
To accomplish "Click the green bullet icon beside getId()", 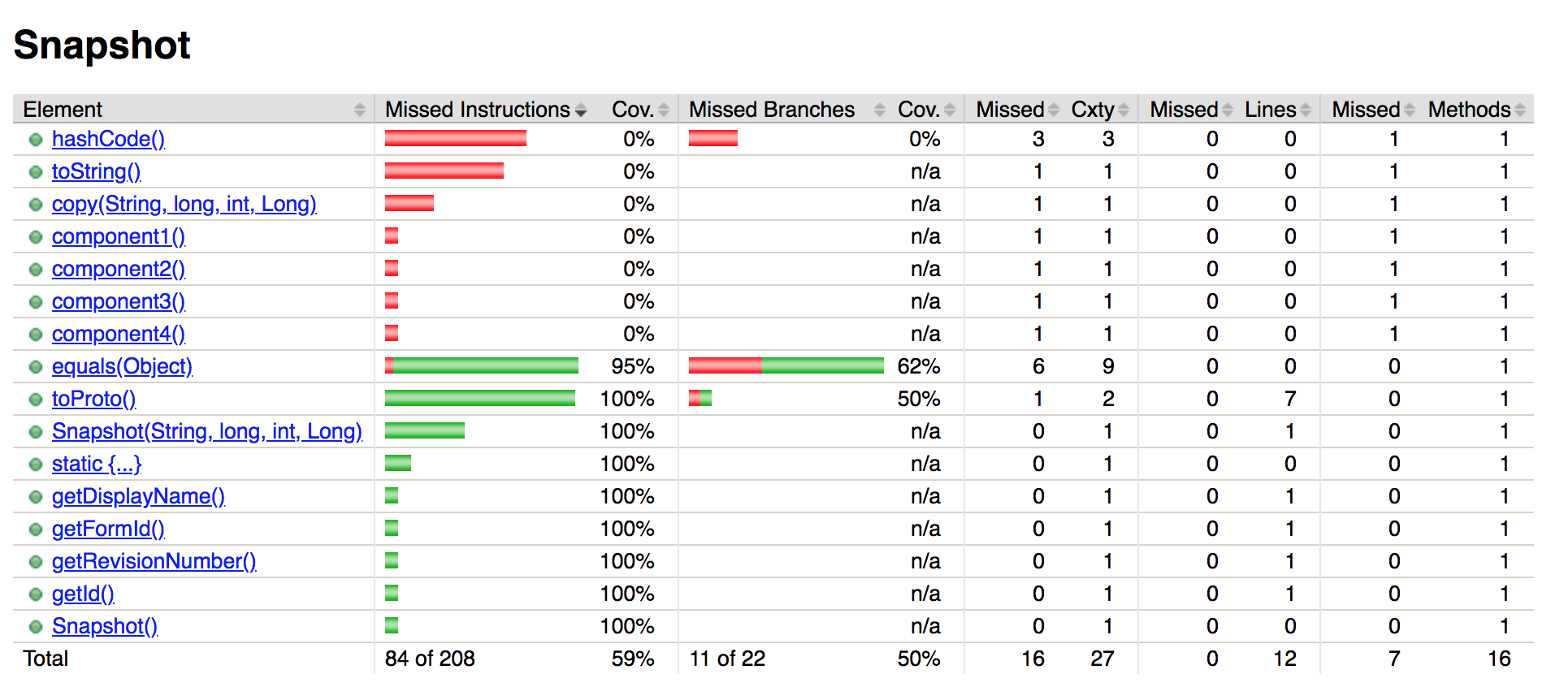I will pyautogui.click(x=35, y=594).
